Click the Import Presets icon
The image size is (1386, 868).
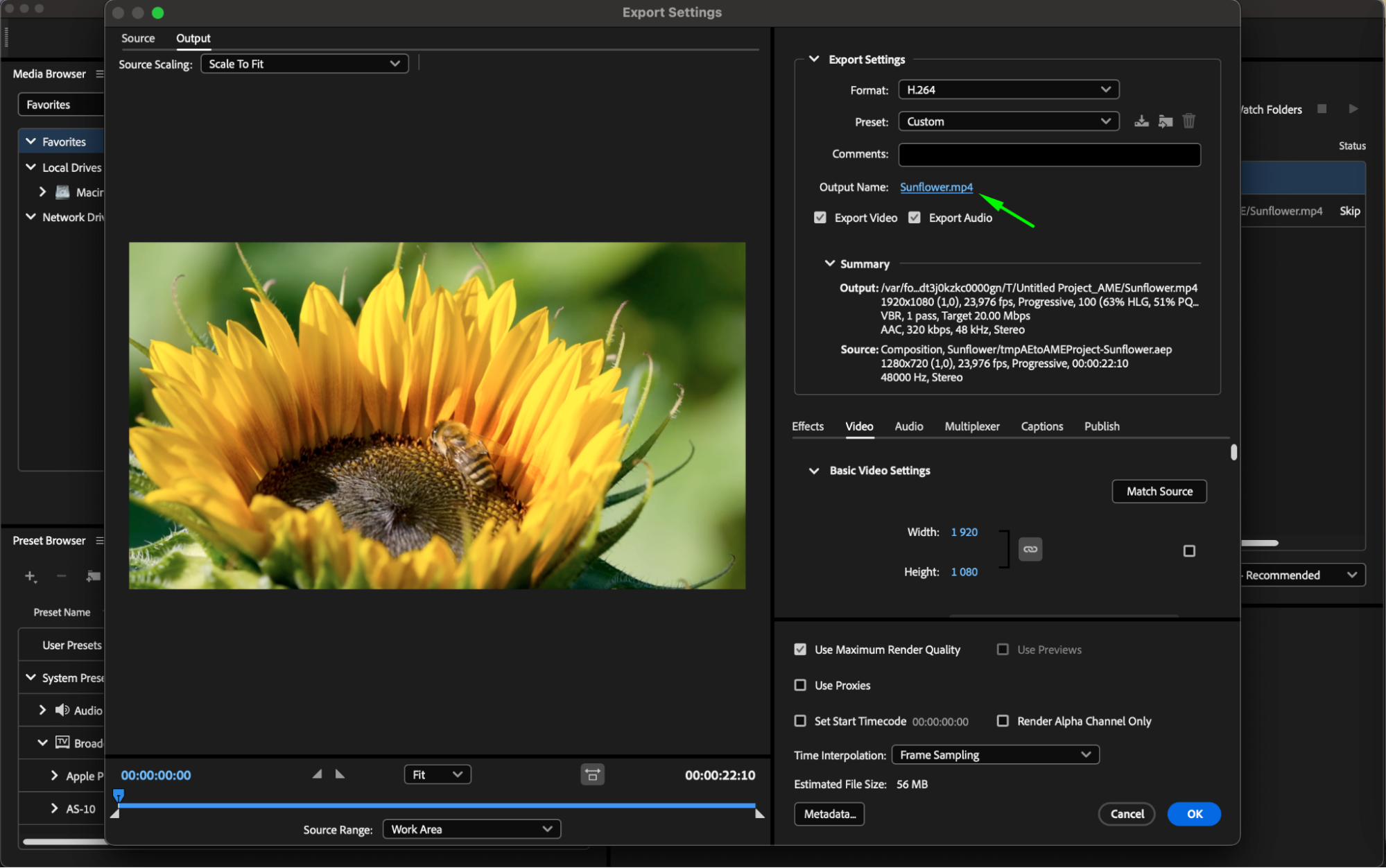(1166, 121)
